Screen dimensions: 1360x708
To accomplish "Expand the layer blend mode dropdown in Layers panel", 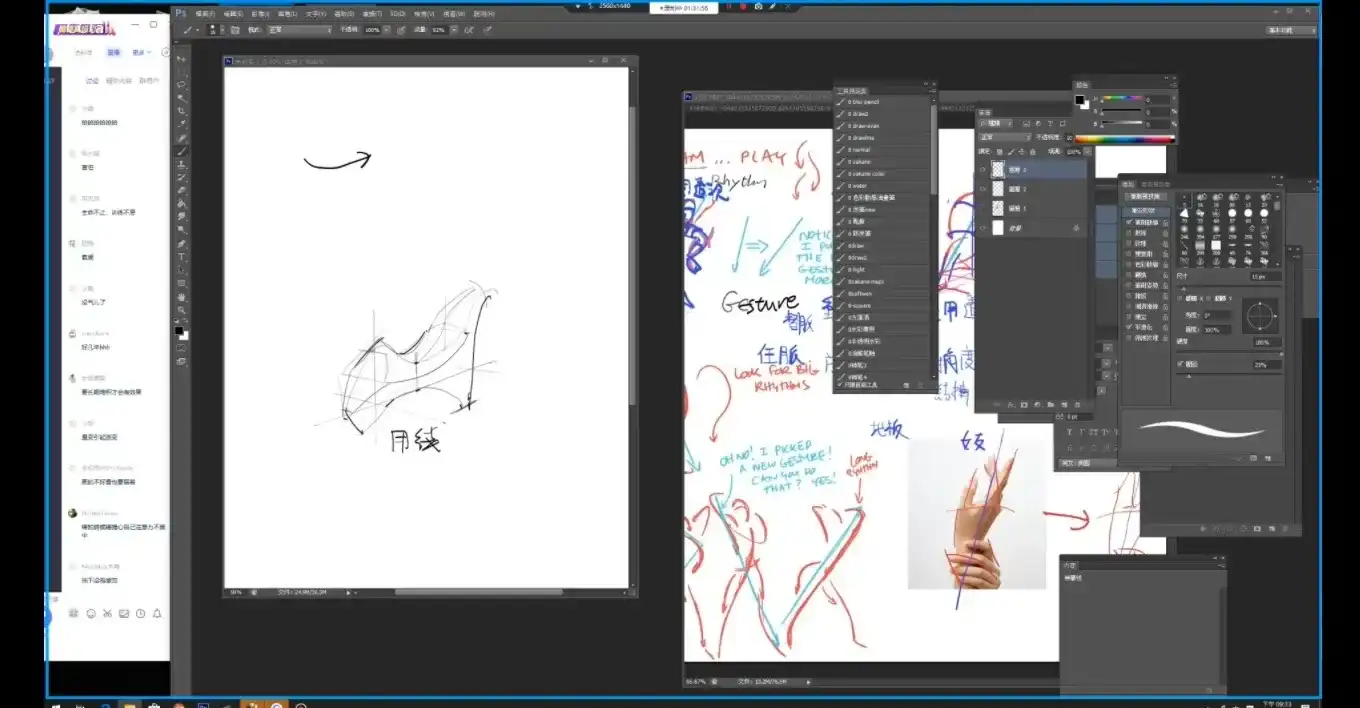I will point(1005,137).
